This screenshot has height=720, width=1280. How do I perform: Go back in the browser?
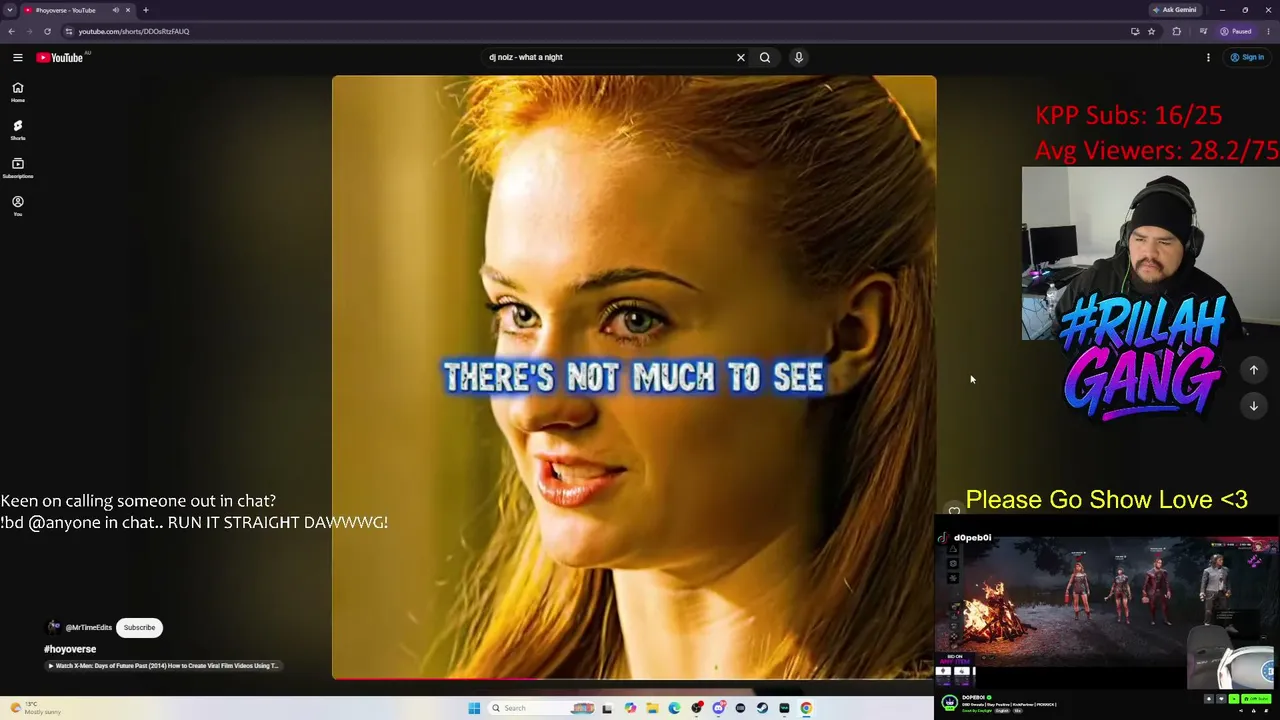11,31
